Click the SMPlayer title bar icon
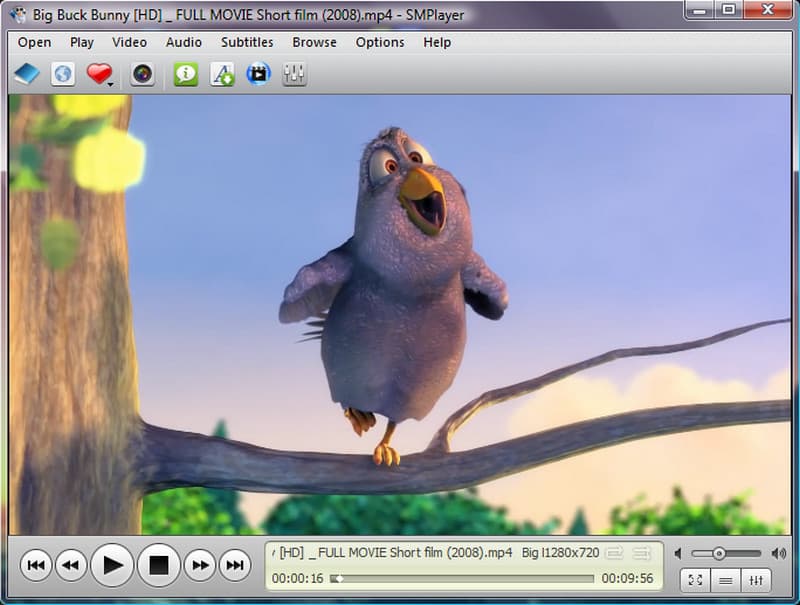Viewport: 800px width, 605px height. [18, 14]
